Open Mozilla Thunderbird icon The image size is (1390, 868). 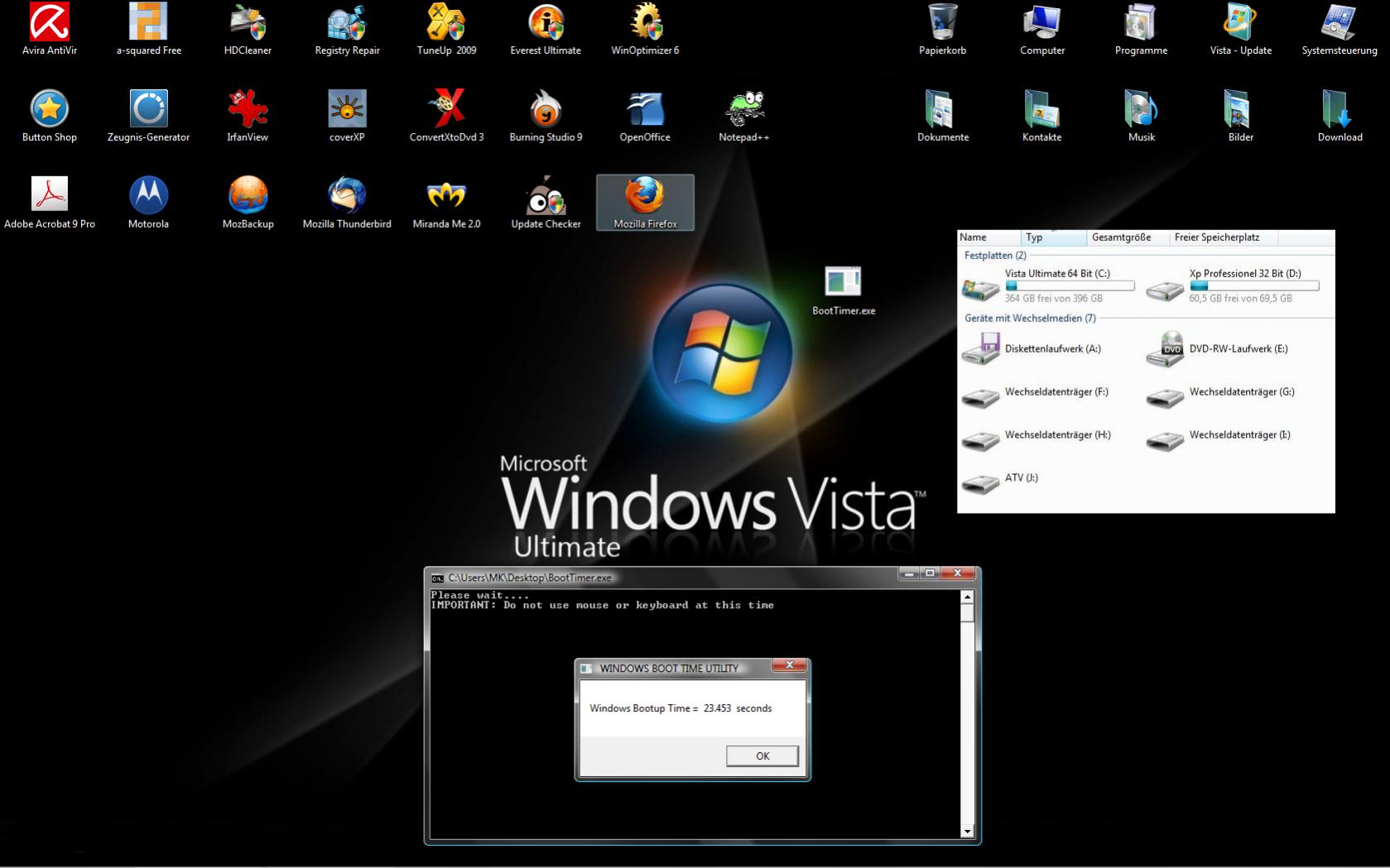[x=347, y=203]
